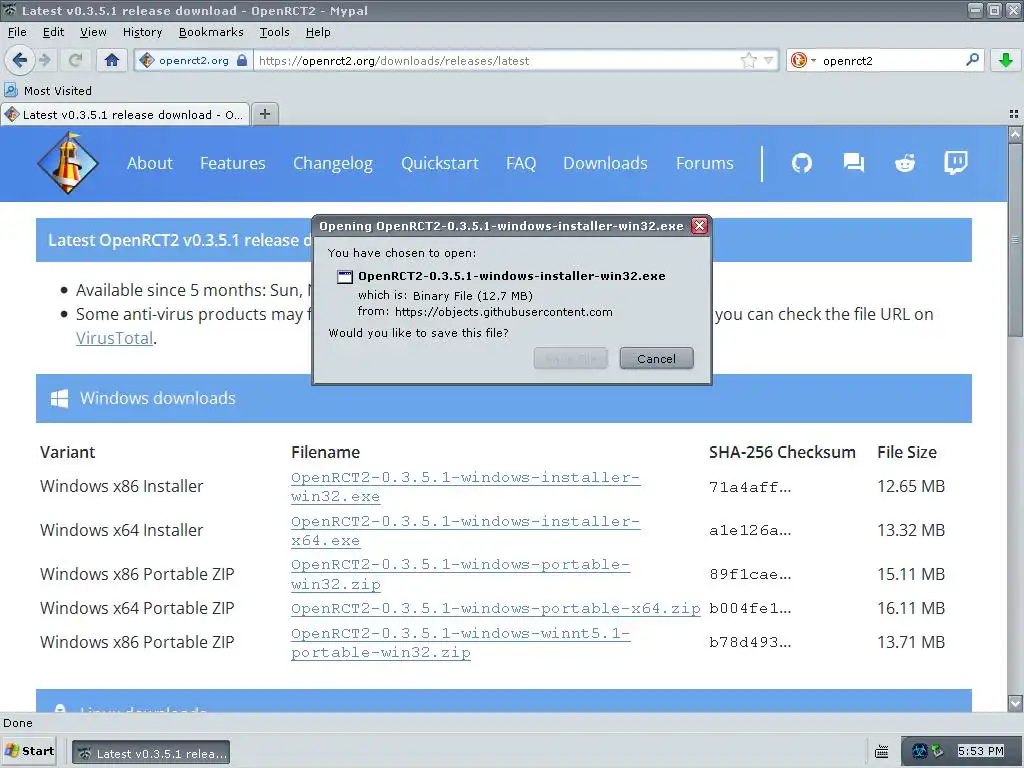Click the search magnifier icon
This screenshot has width=1024, height=768.
[972, 60]
